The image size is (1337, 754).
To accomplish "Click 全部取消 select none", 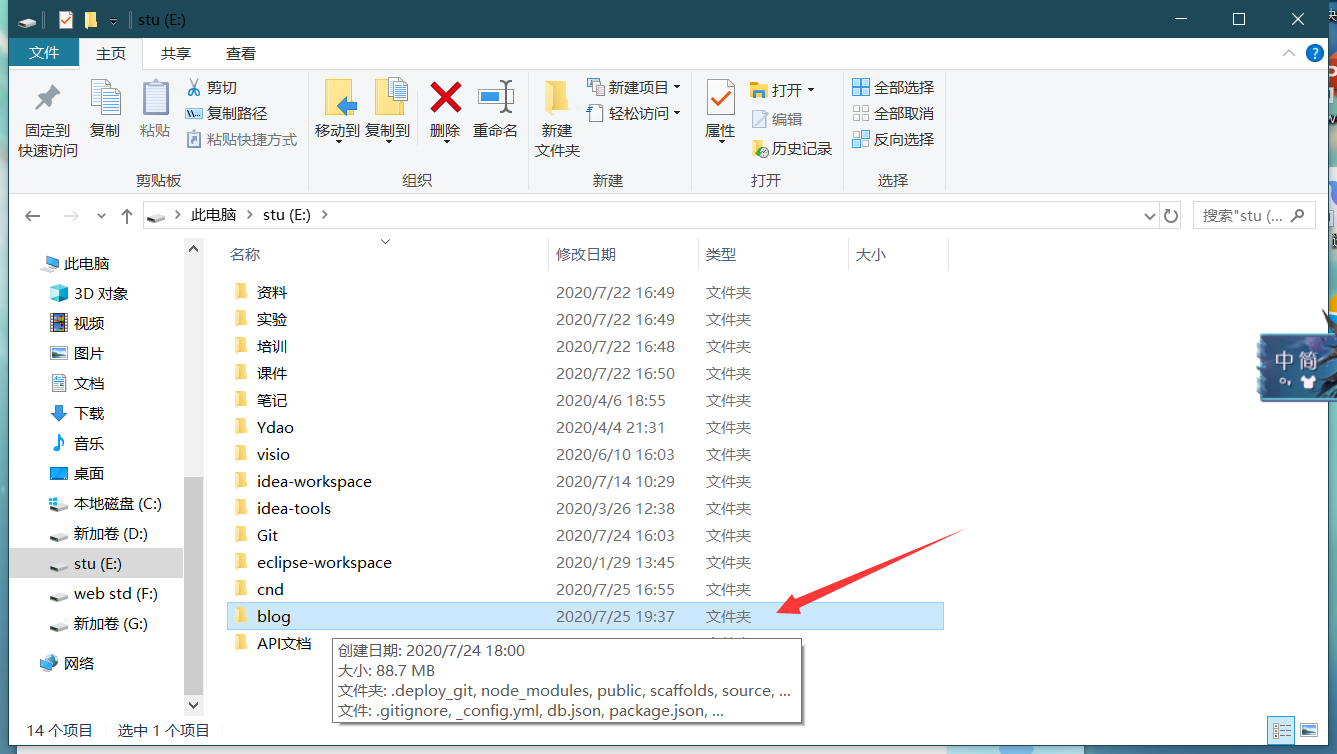I will point(893,114).
